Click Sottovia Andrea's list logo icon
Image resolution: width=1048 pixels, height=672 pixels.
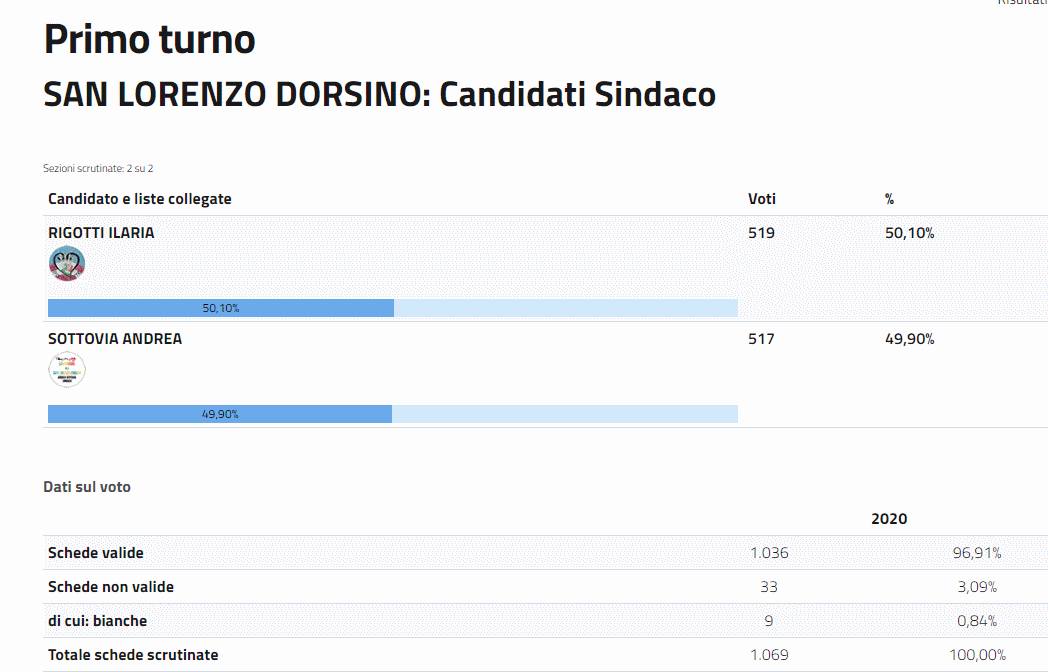click(67, 370)
